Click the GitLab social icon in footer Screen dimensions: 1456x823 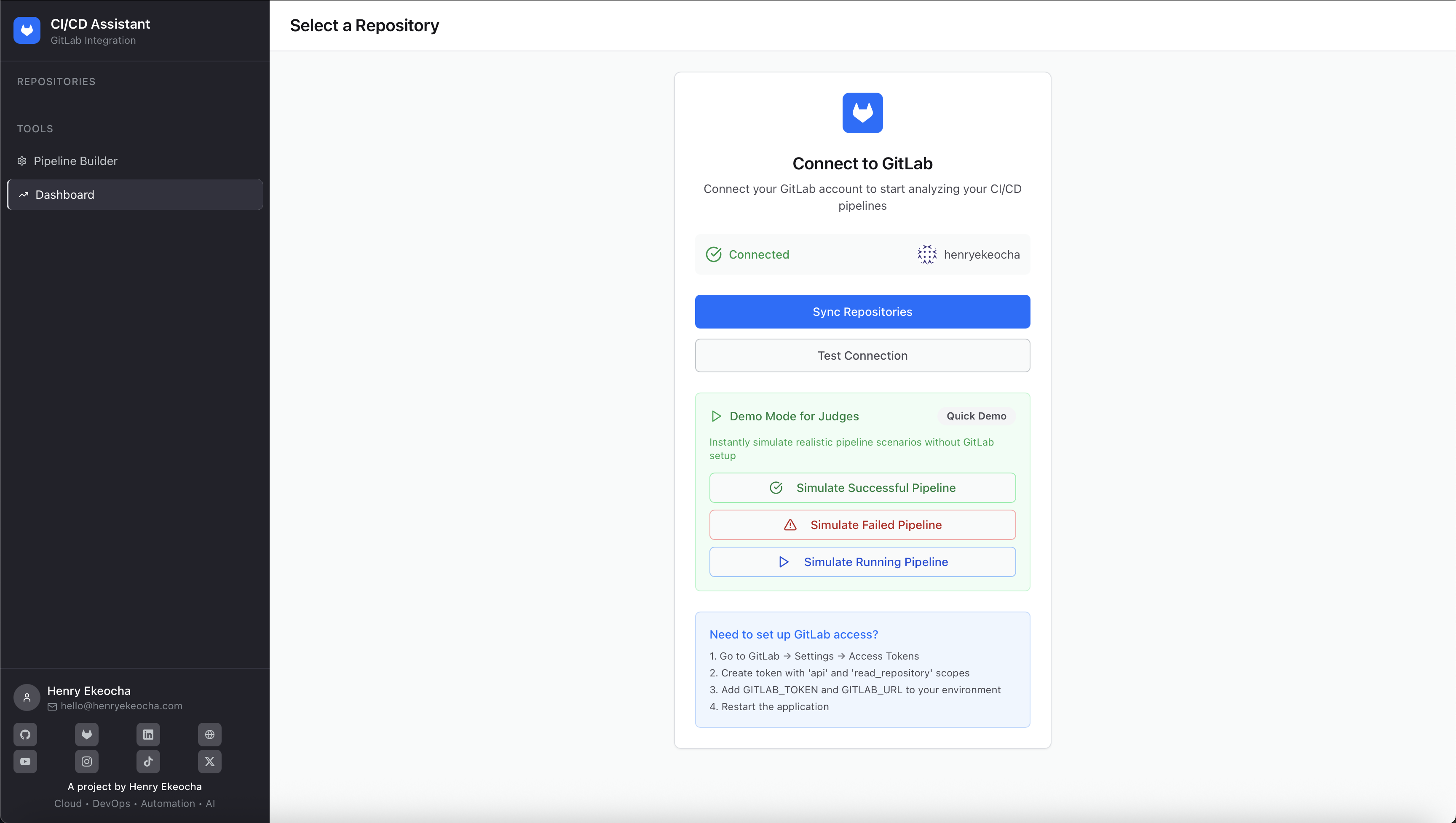pos(86,734)
